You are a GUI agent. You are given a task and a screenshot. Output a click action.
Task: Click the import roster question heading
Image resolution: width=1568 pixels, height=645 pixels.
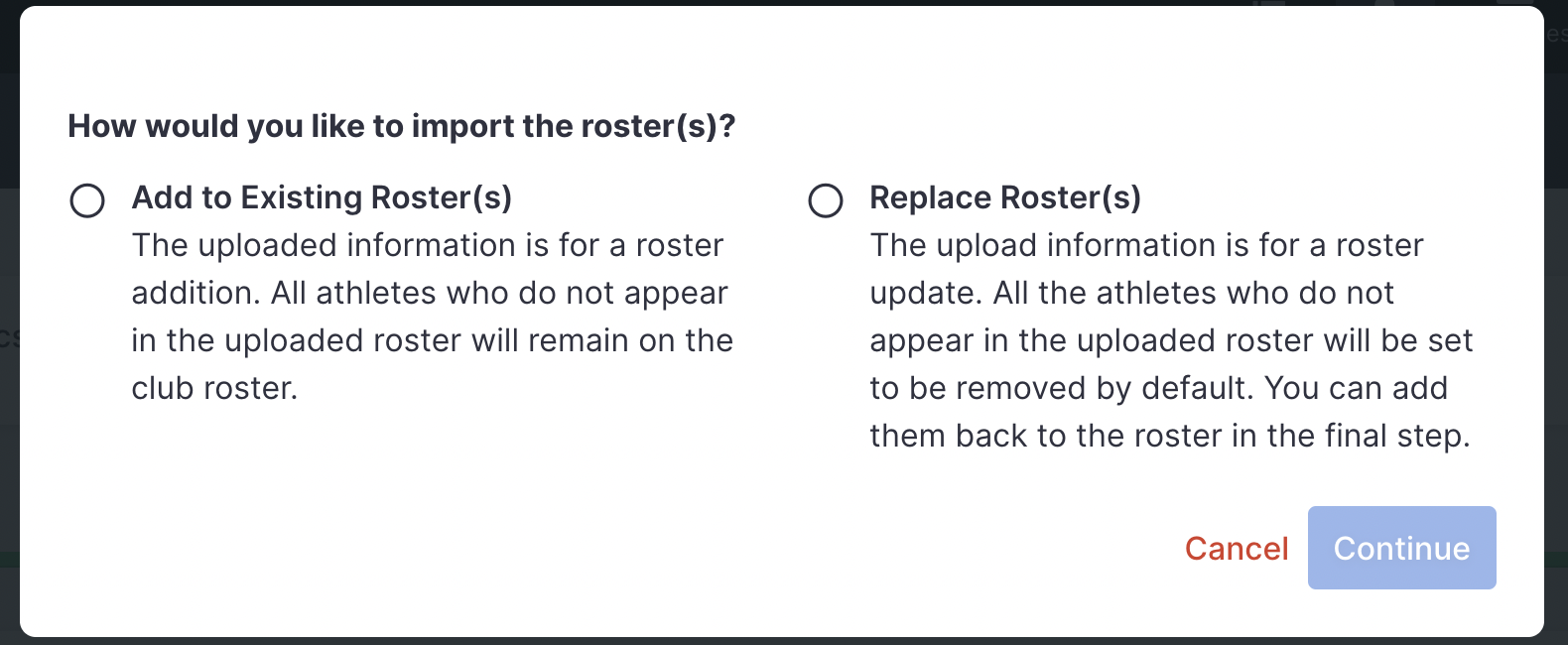point(401,126)
